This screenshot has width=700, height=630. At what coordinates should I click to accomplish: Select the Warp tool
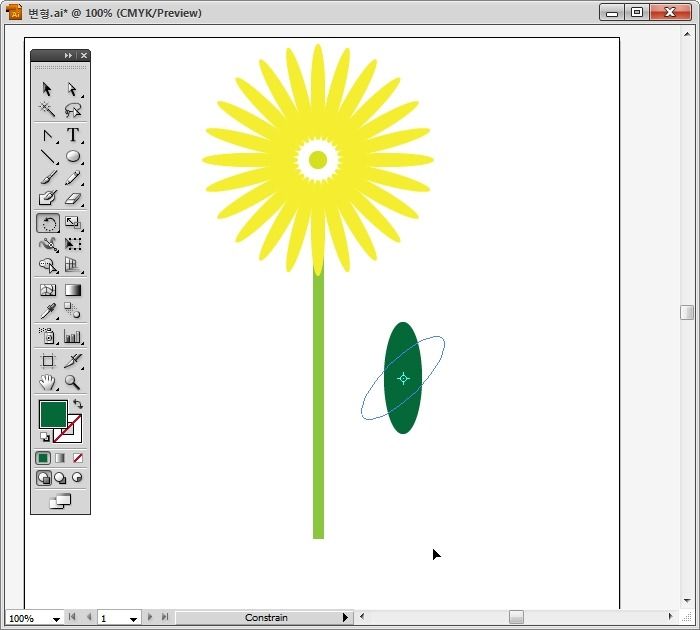(x=47, y=244)
